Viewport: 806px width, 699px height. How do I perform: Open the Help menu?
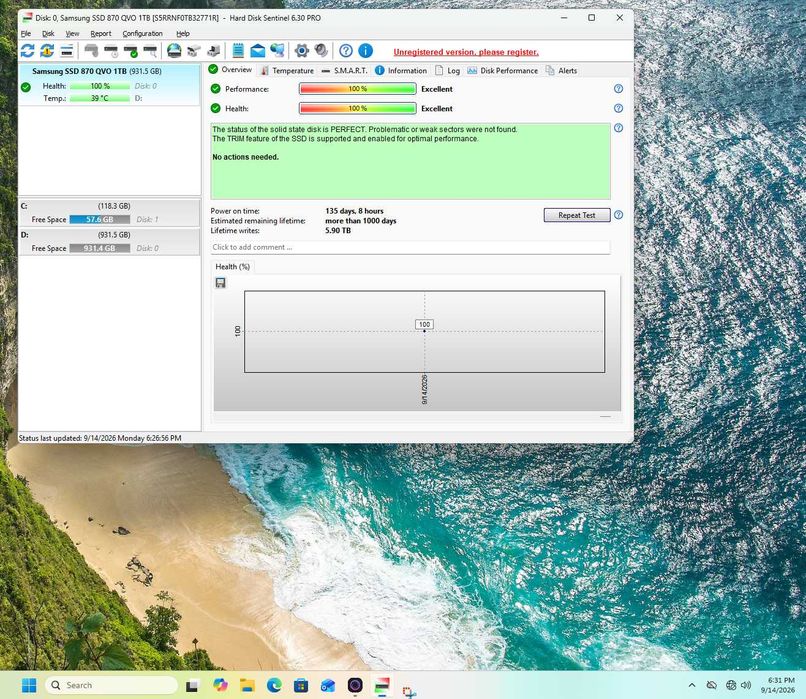tap(183, 33)
